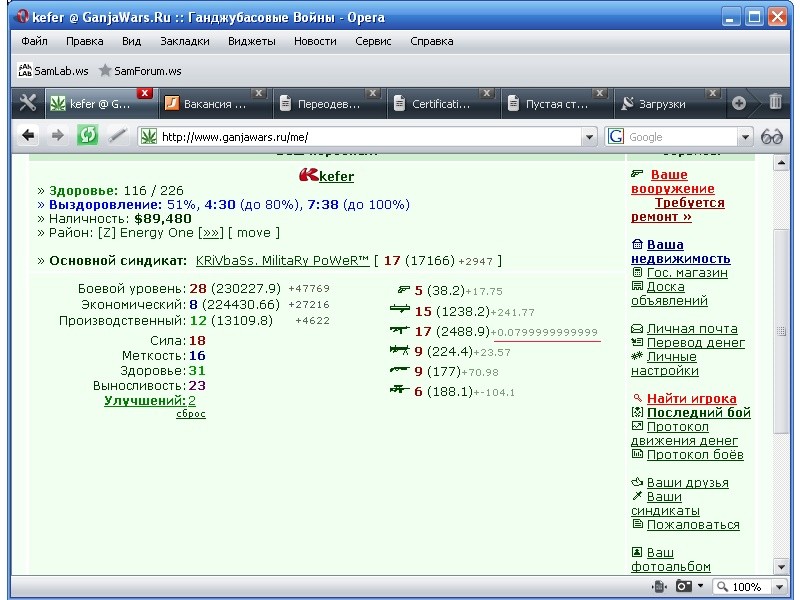Open the kefer profile link
Image resolution: width=800 pixels, height=600 pixels.
click(336, 176)
